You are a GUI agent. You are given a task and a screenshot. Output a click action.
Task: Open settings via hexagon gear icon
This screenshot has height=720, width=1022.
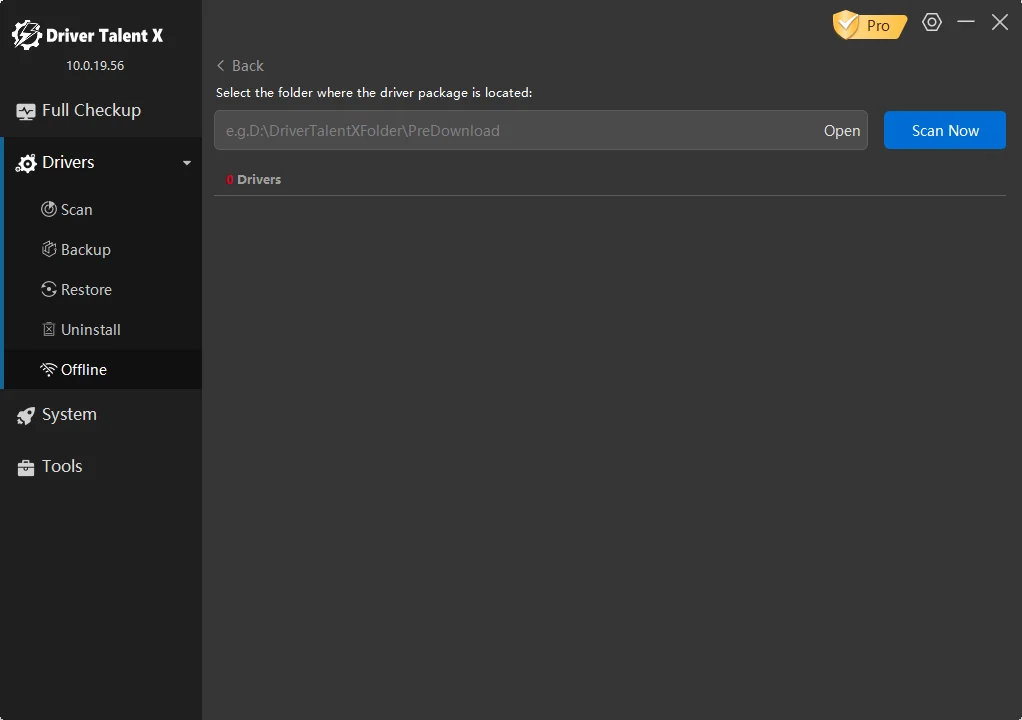click(x=932, y=22)
